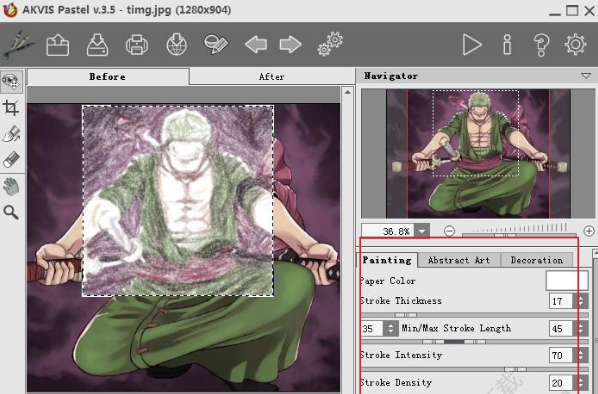Click the maximum stroke length field 45
Viewport: 598px width, 394px height.
[561, 328]
